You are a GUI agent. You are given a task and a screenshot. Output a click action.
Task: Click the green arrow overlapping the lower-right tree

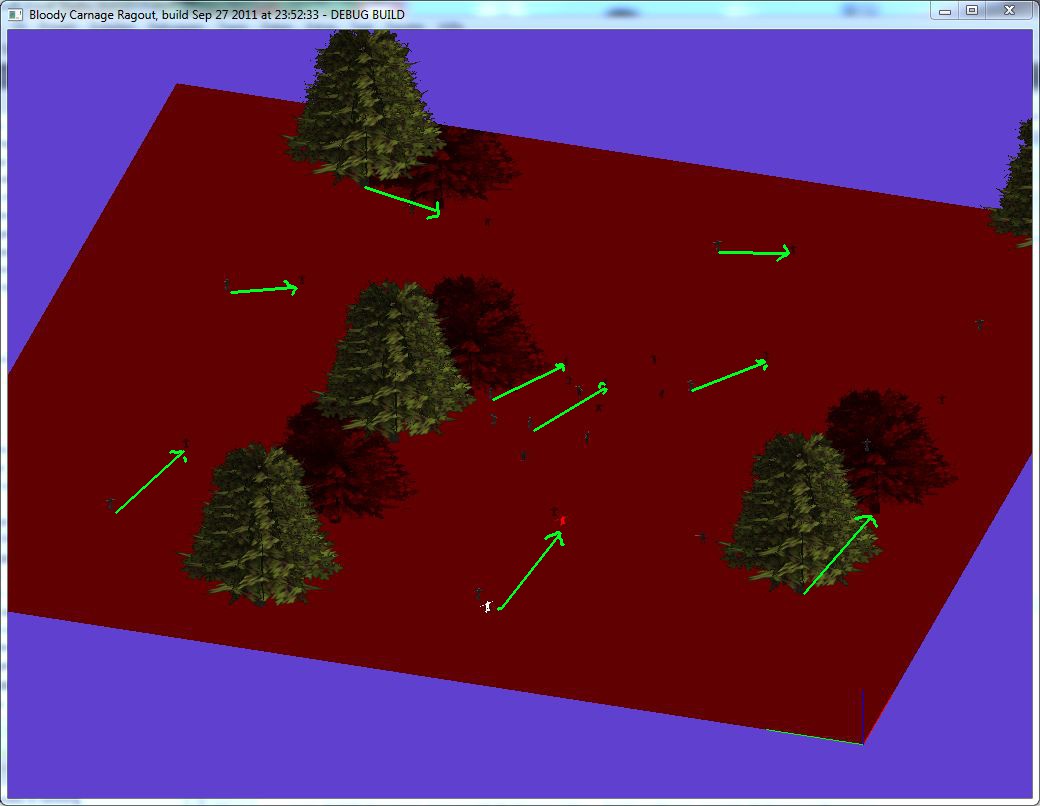point(838,556)
